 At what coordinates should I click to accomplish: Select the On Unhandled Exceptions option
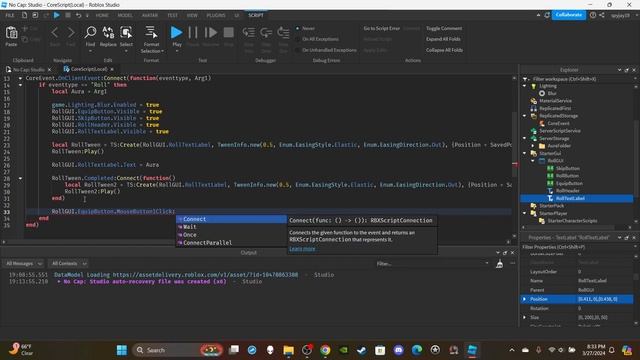click(x=326, y=50)
